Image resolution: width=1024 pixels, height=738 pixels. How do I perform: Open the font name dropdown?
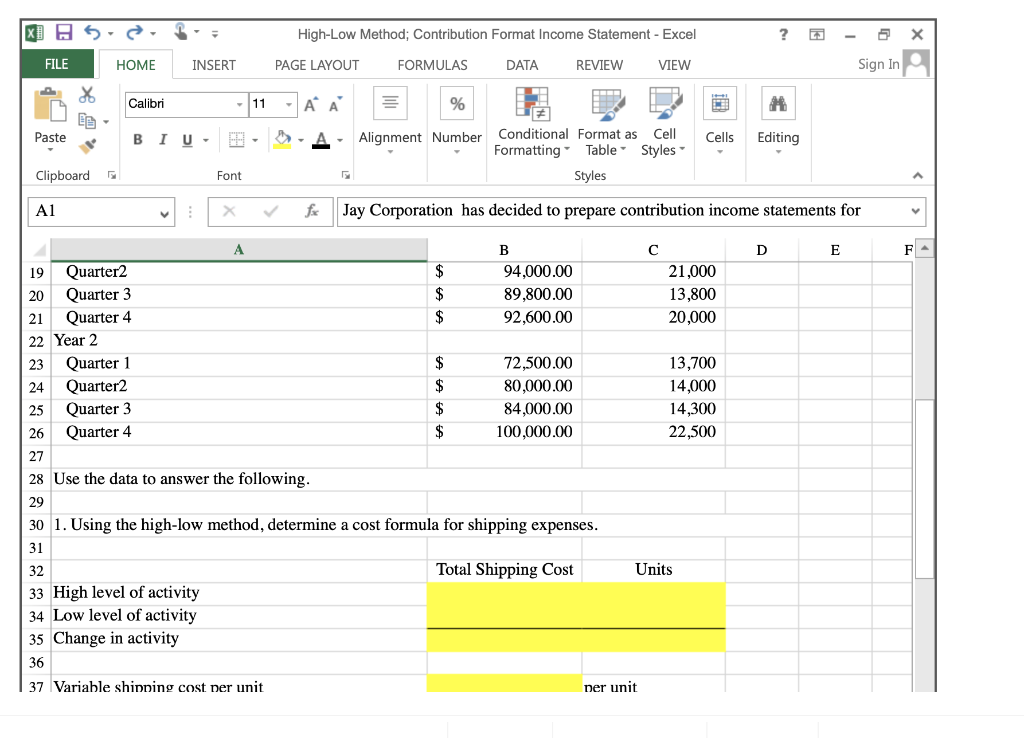click(x=239, y=104)
